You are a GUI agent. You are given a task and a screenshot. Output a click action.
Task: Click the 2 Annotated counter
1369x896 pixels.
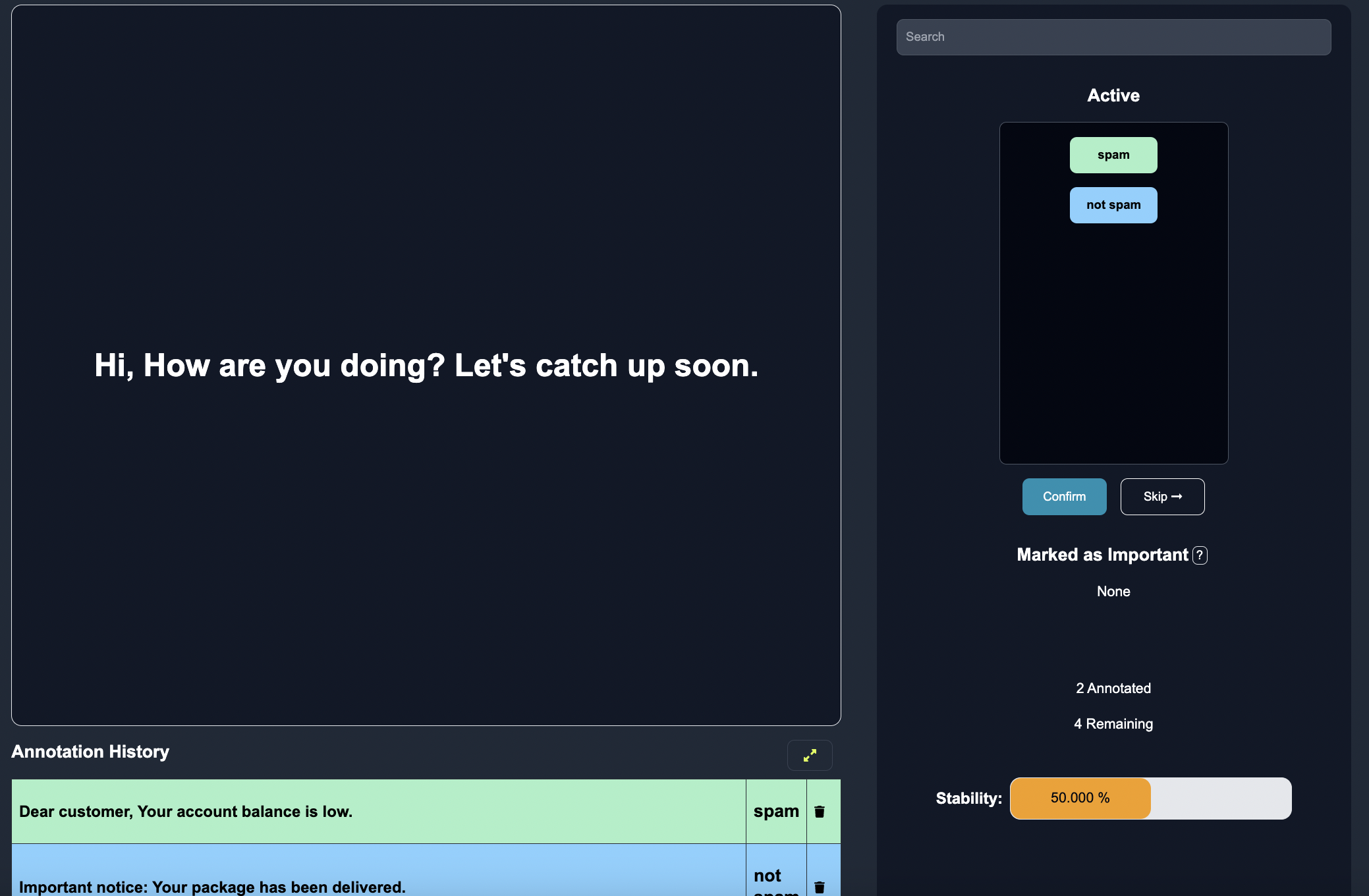click(1113, 688)
